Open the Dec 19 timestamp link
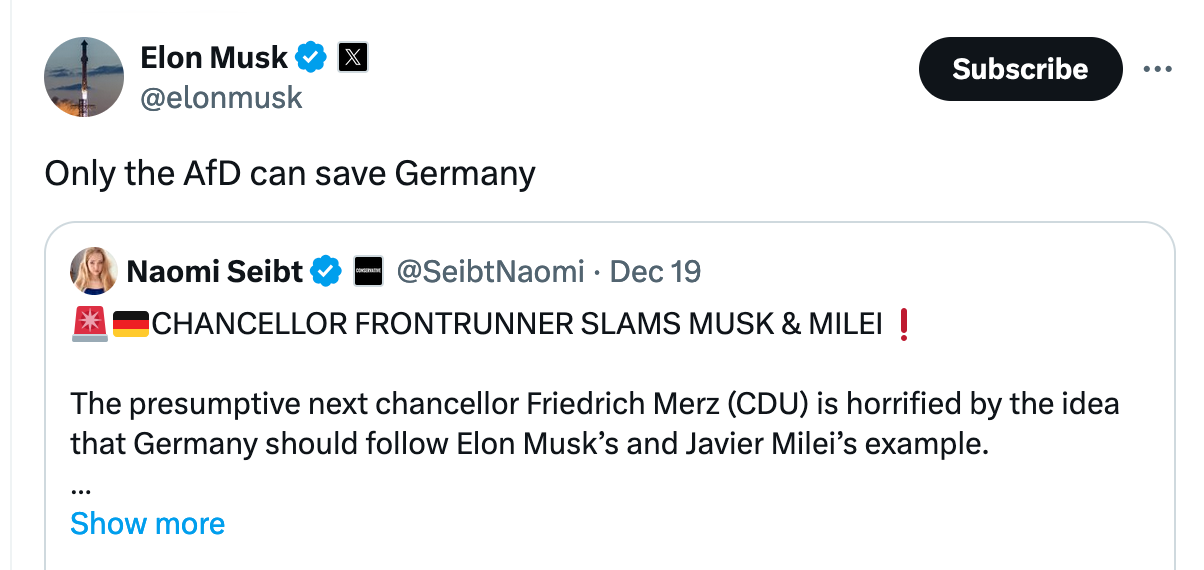Viewport: 1204px width, 570px height. [655, 271]
